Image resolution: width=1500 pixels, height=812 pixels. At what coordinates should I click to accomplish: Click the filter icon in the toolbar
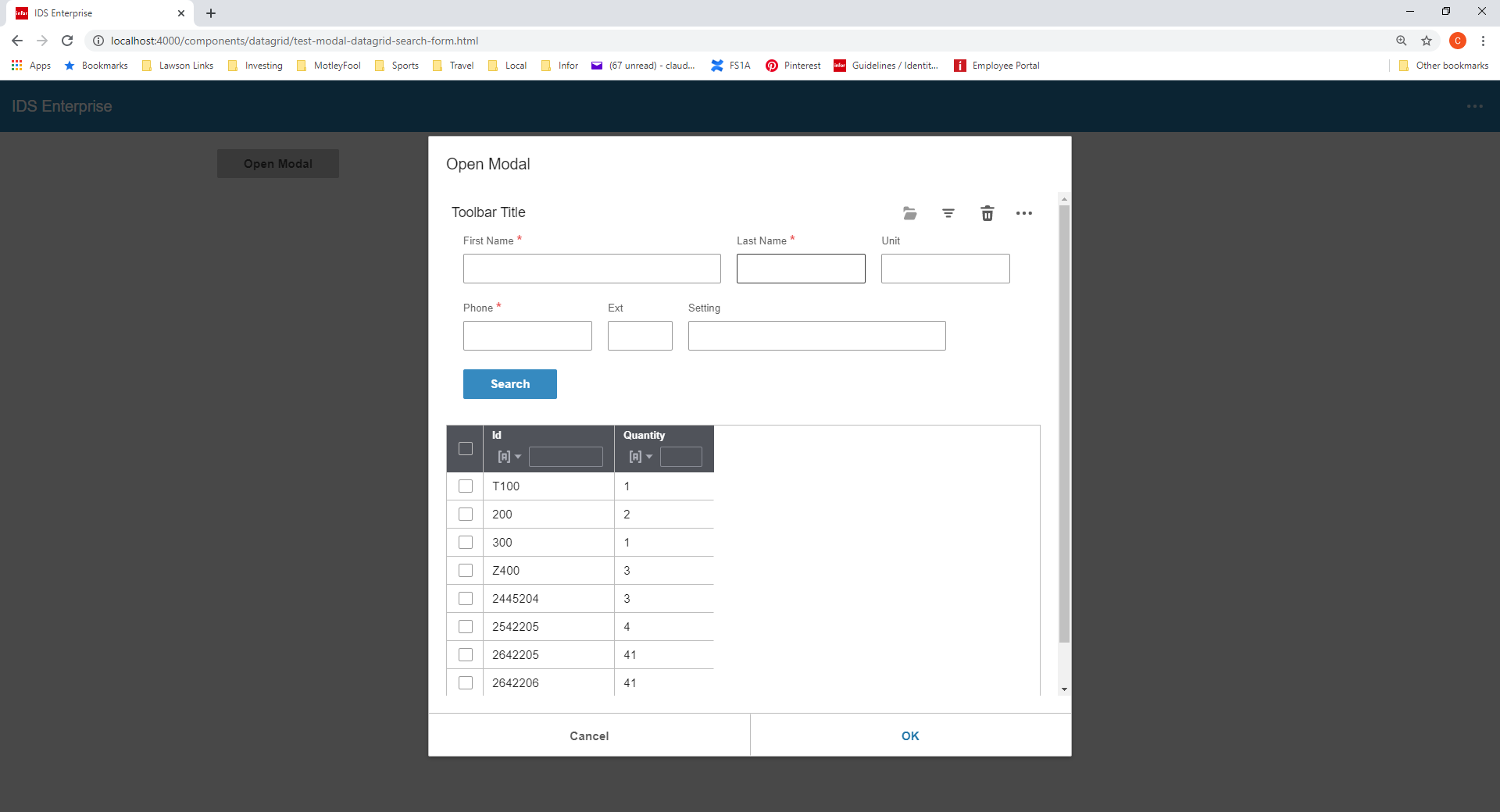[948, 213]
